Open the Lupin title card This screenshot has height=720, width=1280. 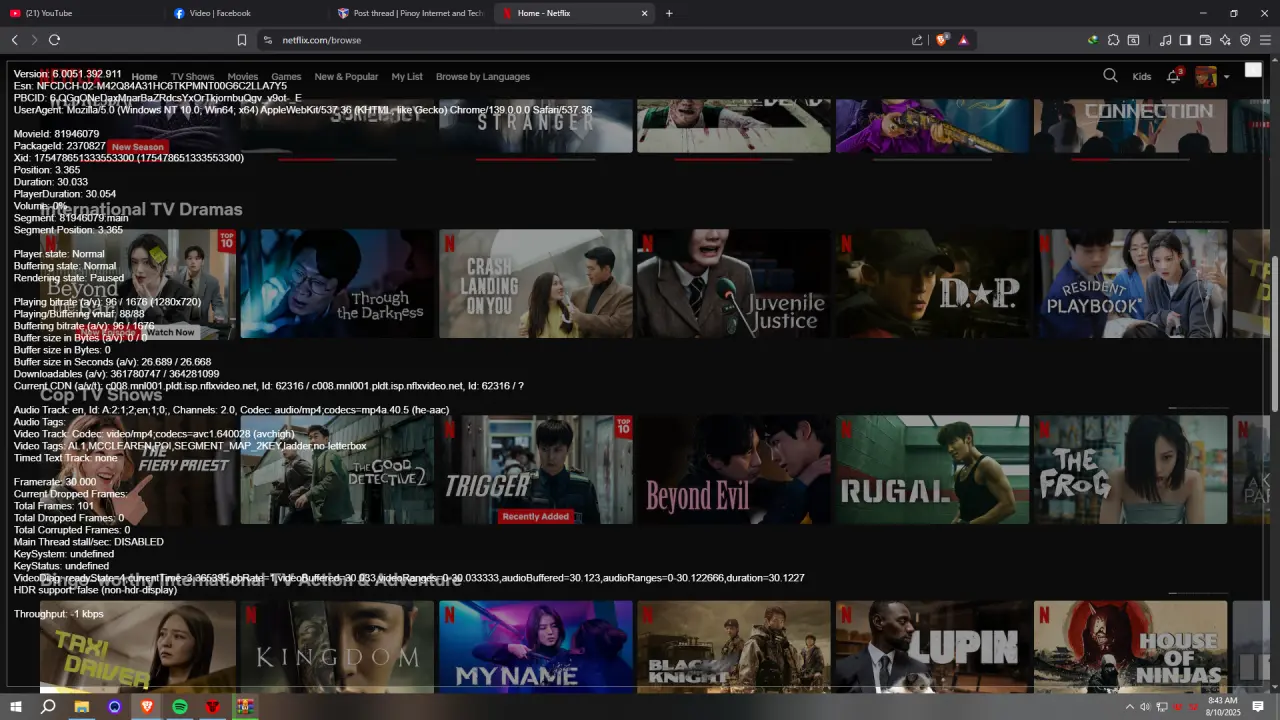[932, 646]
